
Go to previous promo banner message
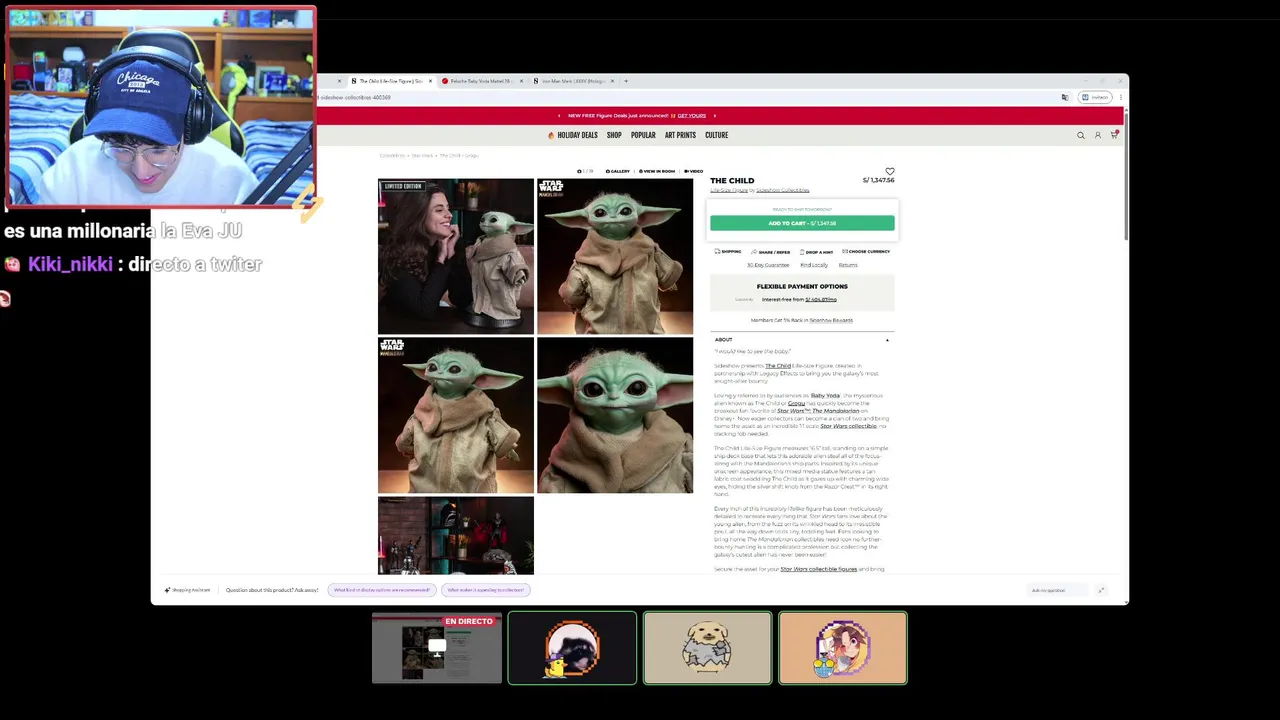click(560, 116)
